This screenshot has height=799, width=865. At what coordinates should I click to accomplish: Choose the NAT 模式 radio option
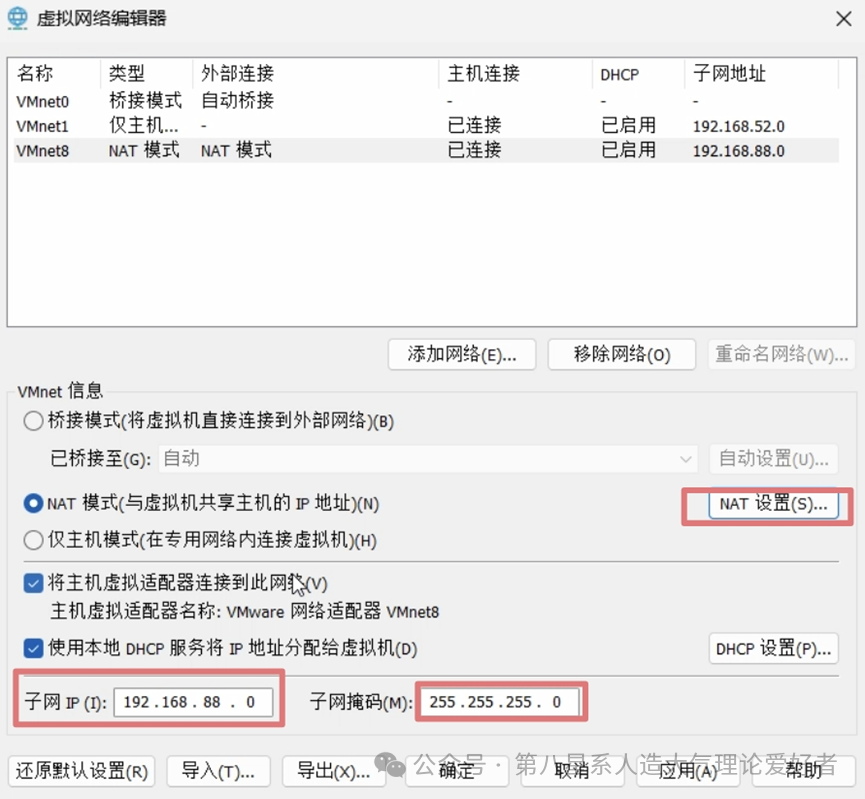coord(34,504)
